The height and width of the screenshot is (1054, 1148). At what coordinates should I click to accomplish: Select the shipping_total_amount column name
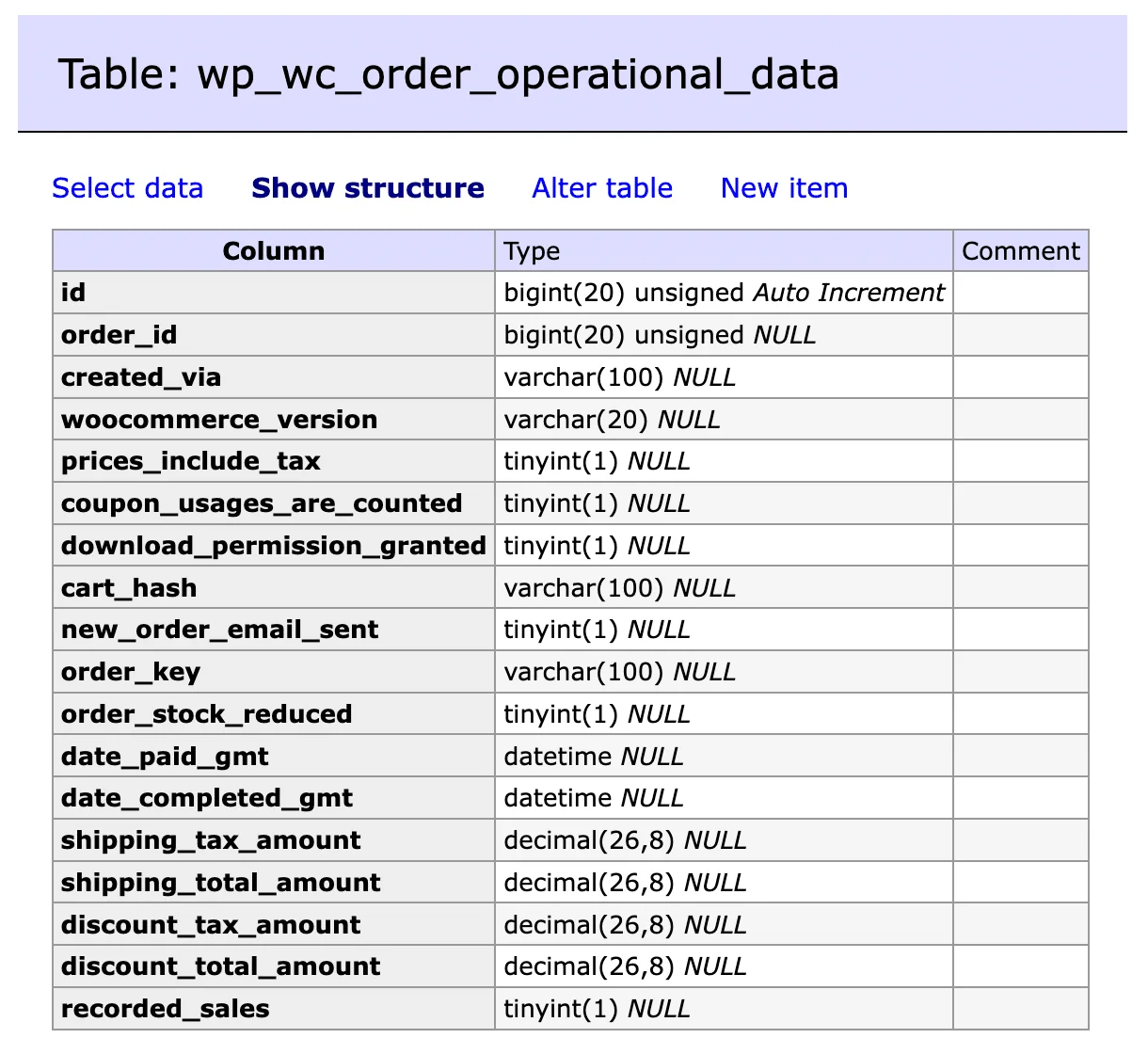pos(221,883)
